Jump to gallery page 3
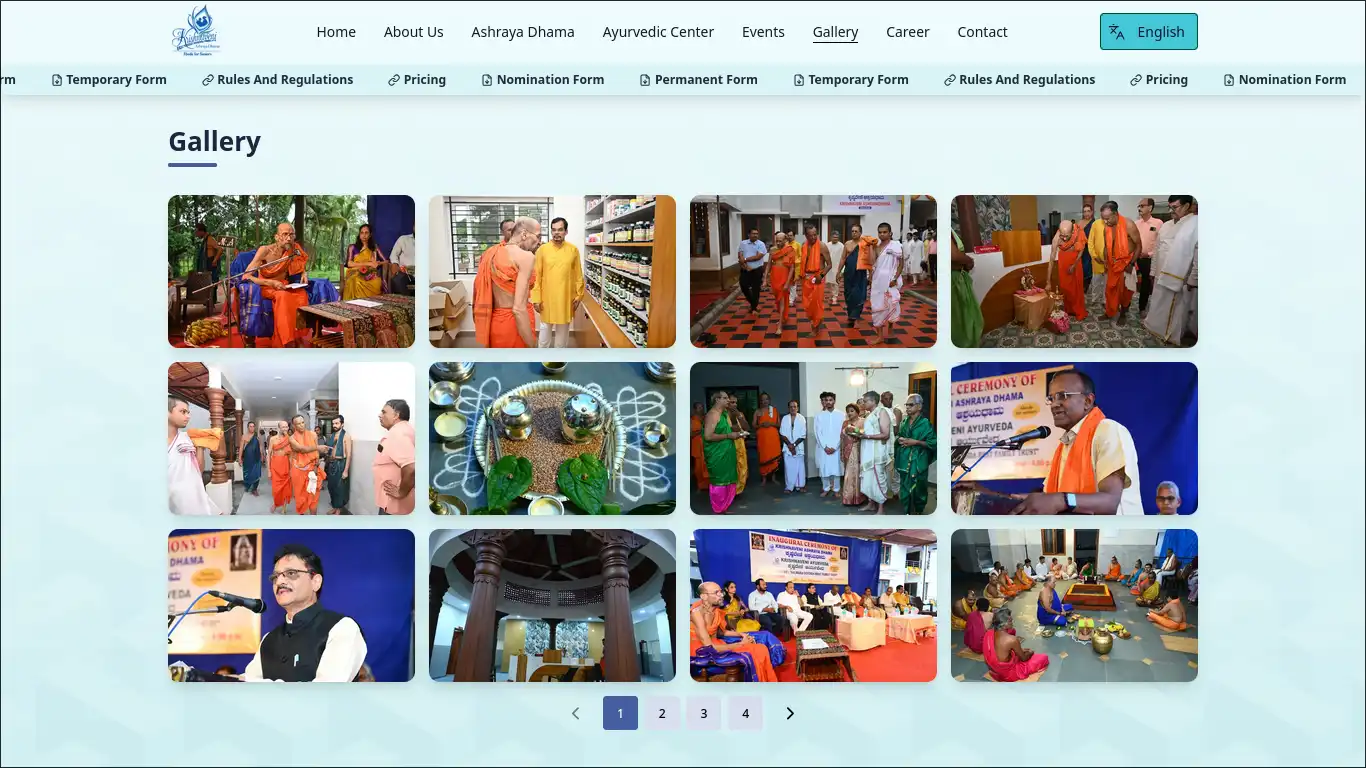The image size is (1366, 768). (704, 713)
